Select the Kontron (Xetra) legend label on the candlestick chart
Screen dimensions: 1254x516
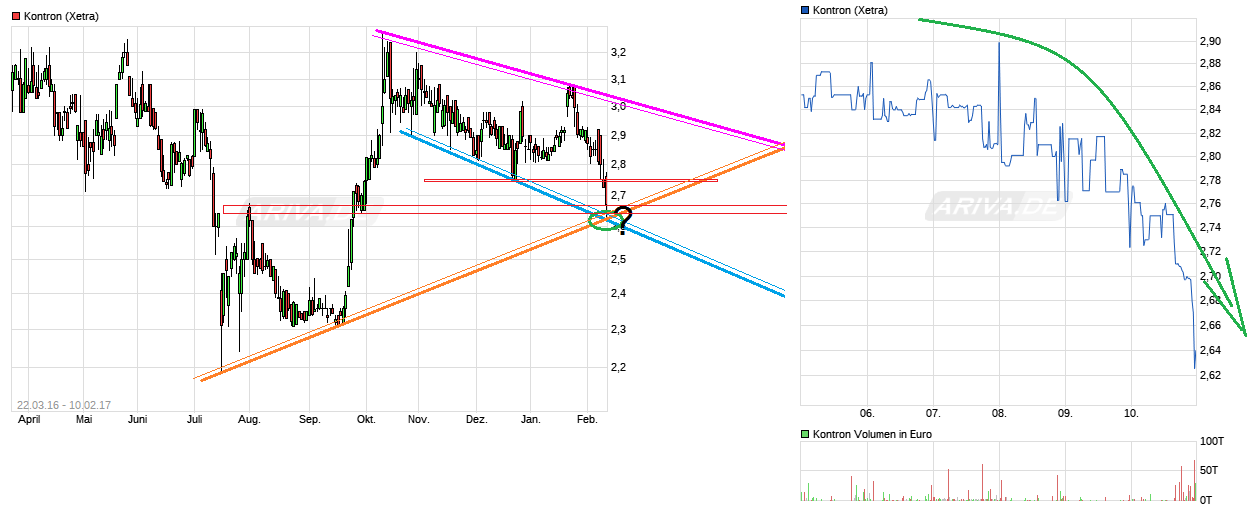coord(62,16)
